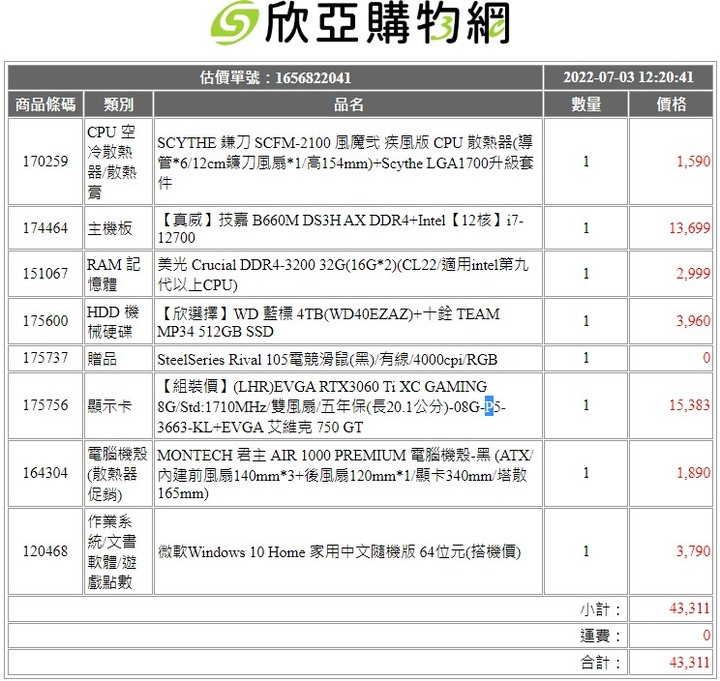The image size is (720, 681).
Task: Click the 運費 label
Action: click(601, 636)
